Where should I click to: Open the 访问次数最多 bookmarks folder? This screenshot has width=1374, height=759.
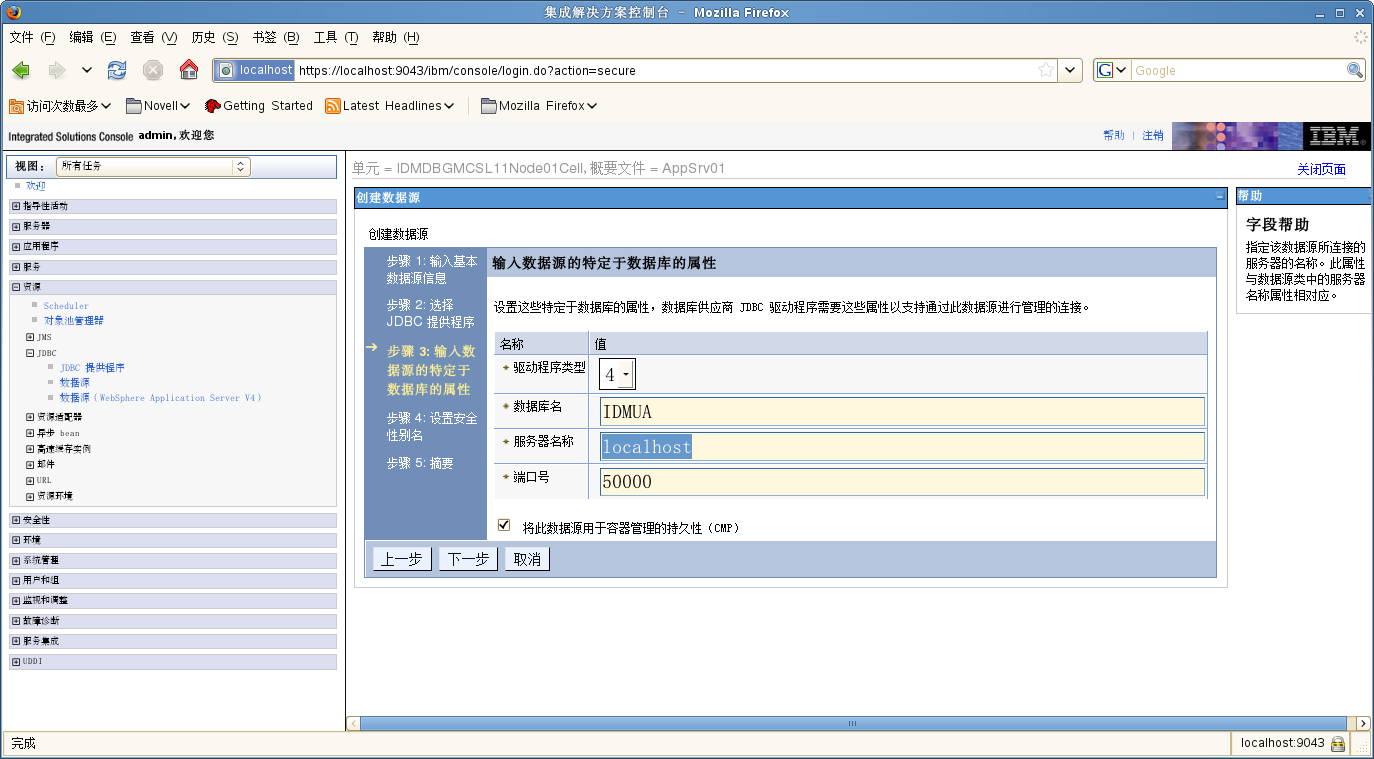pos(60,106)
